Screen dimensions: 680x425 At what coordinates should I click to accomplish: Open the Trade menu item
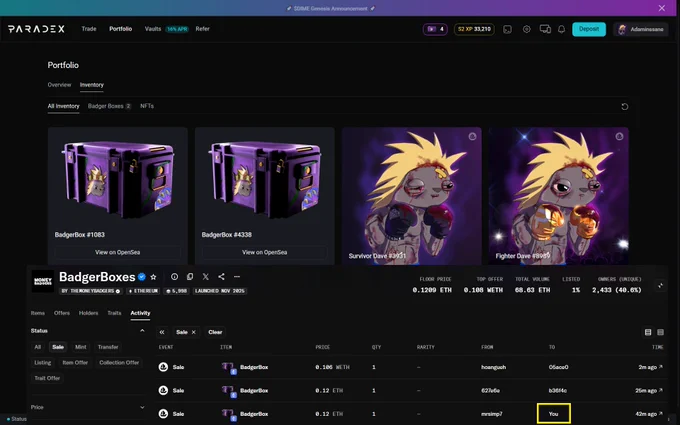(x=89, y=29)
